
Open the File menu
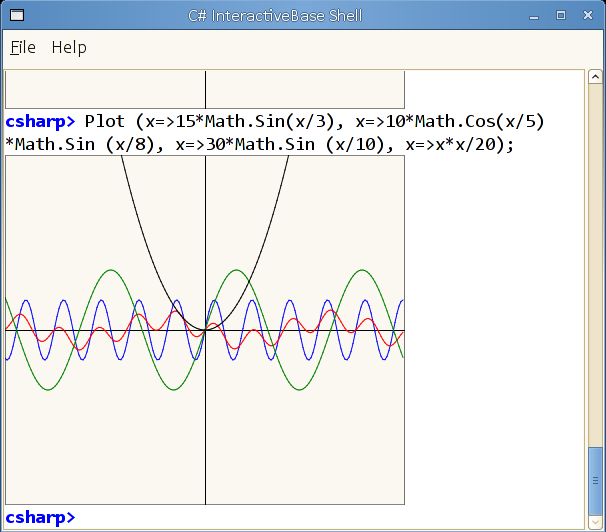pos(23,48)
